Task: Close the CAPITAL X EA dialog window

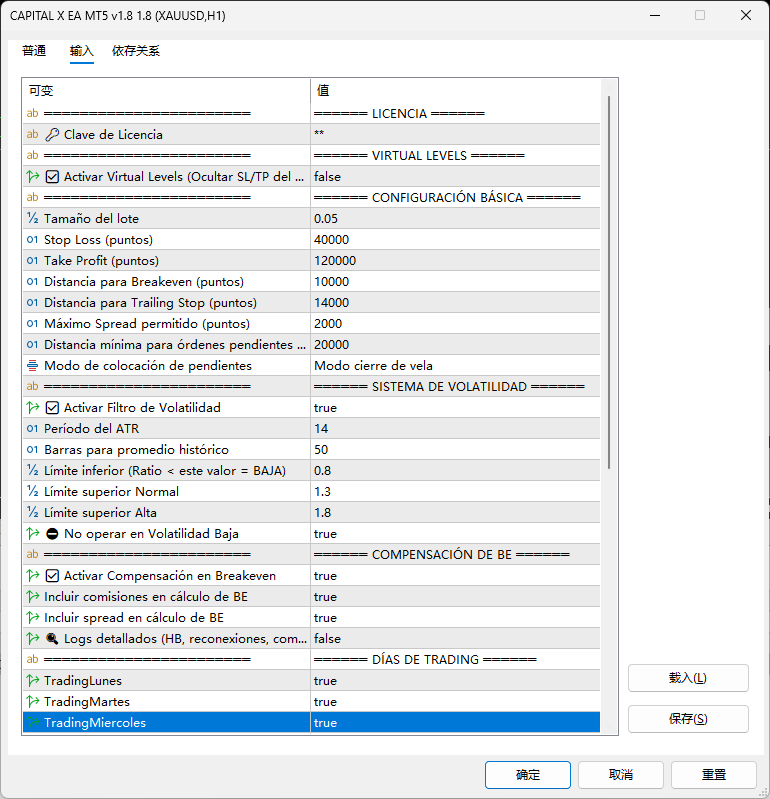Action: pos(746,15)
